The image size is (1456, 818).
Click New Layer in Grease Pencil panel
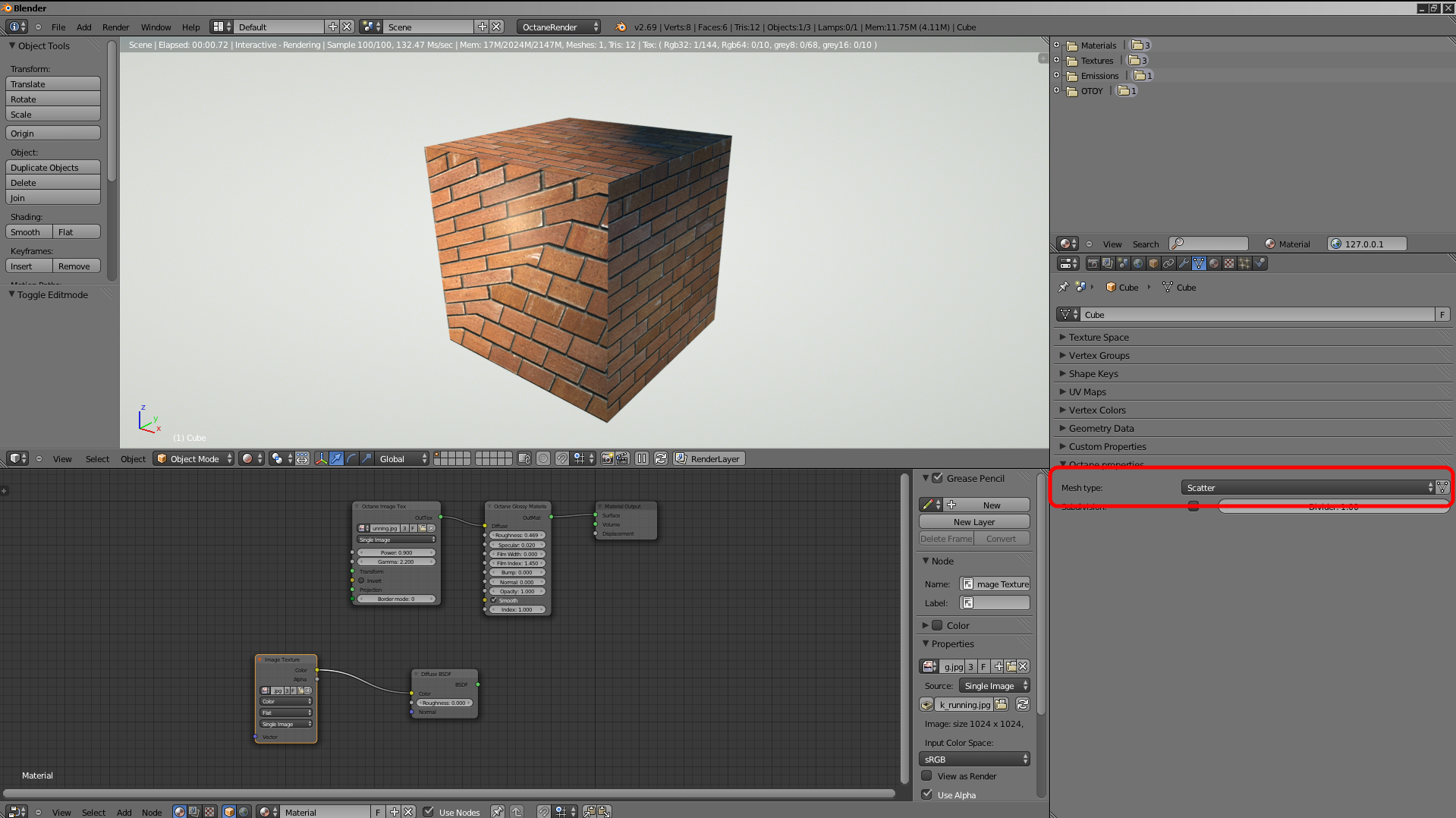974,521
